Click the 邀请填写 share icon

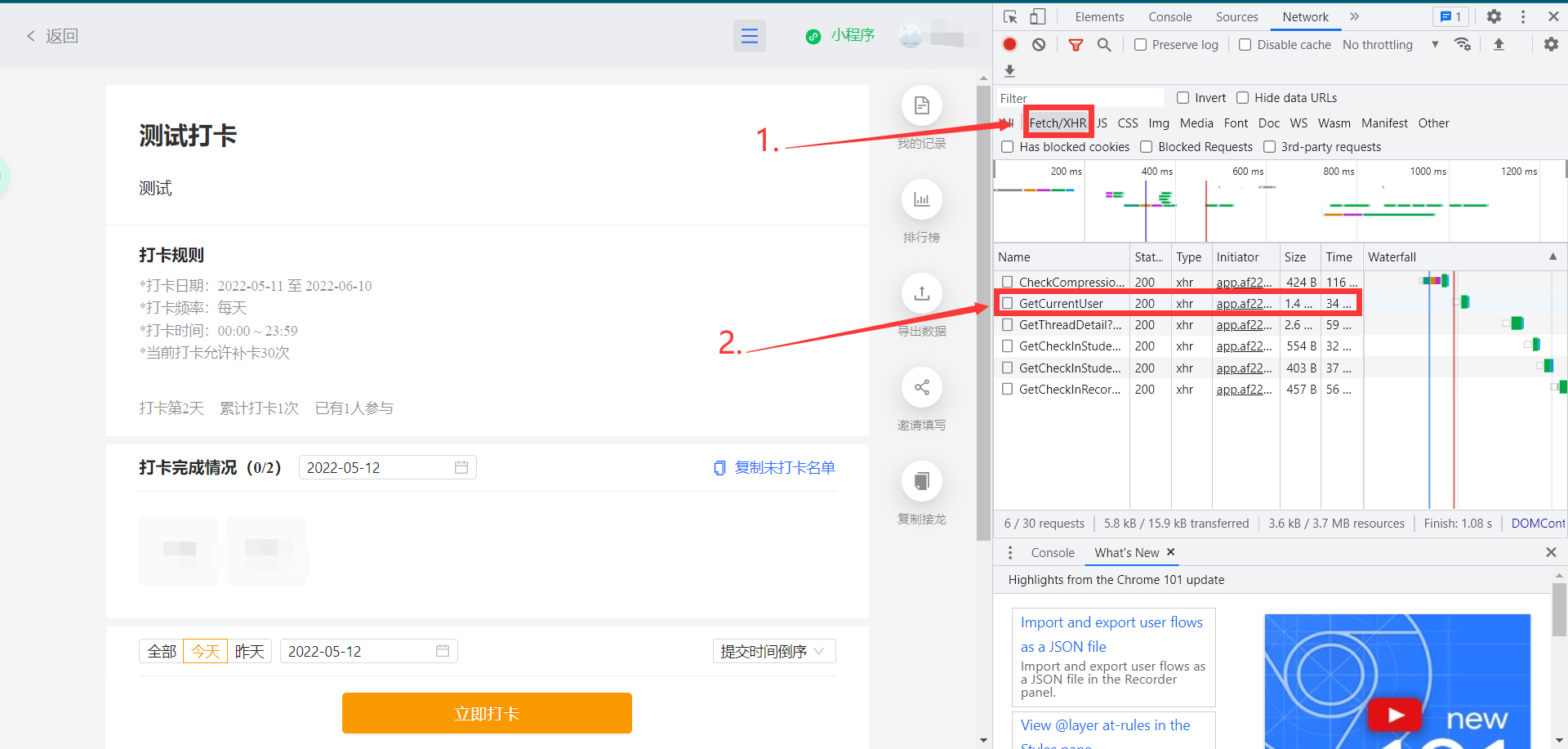pos(921,387)
